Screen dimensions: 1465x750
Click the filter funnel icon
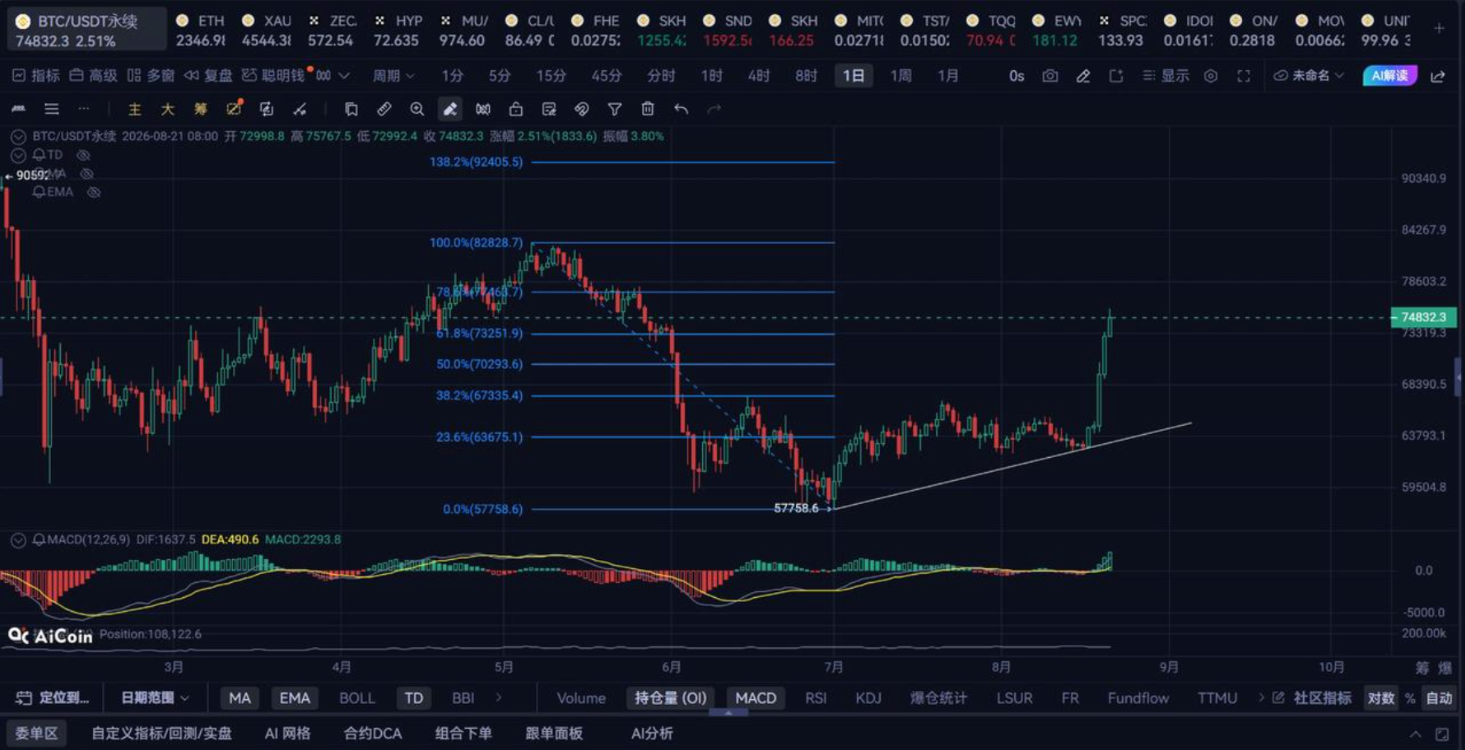coord(615,109)
